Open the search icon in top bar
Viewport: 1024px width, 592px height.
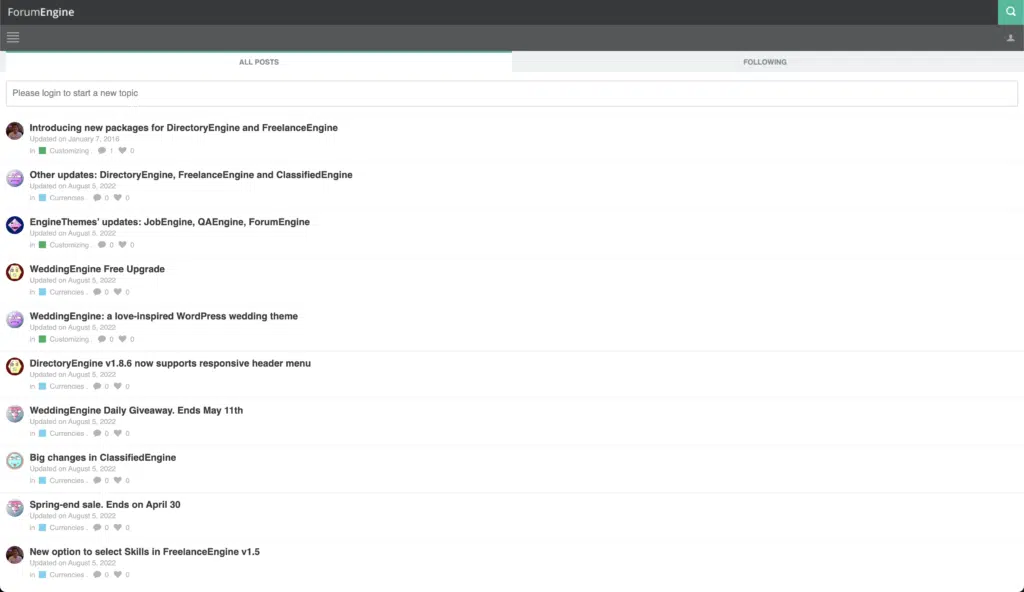(x=1010, y=12)
